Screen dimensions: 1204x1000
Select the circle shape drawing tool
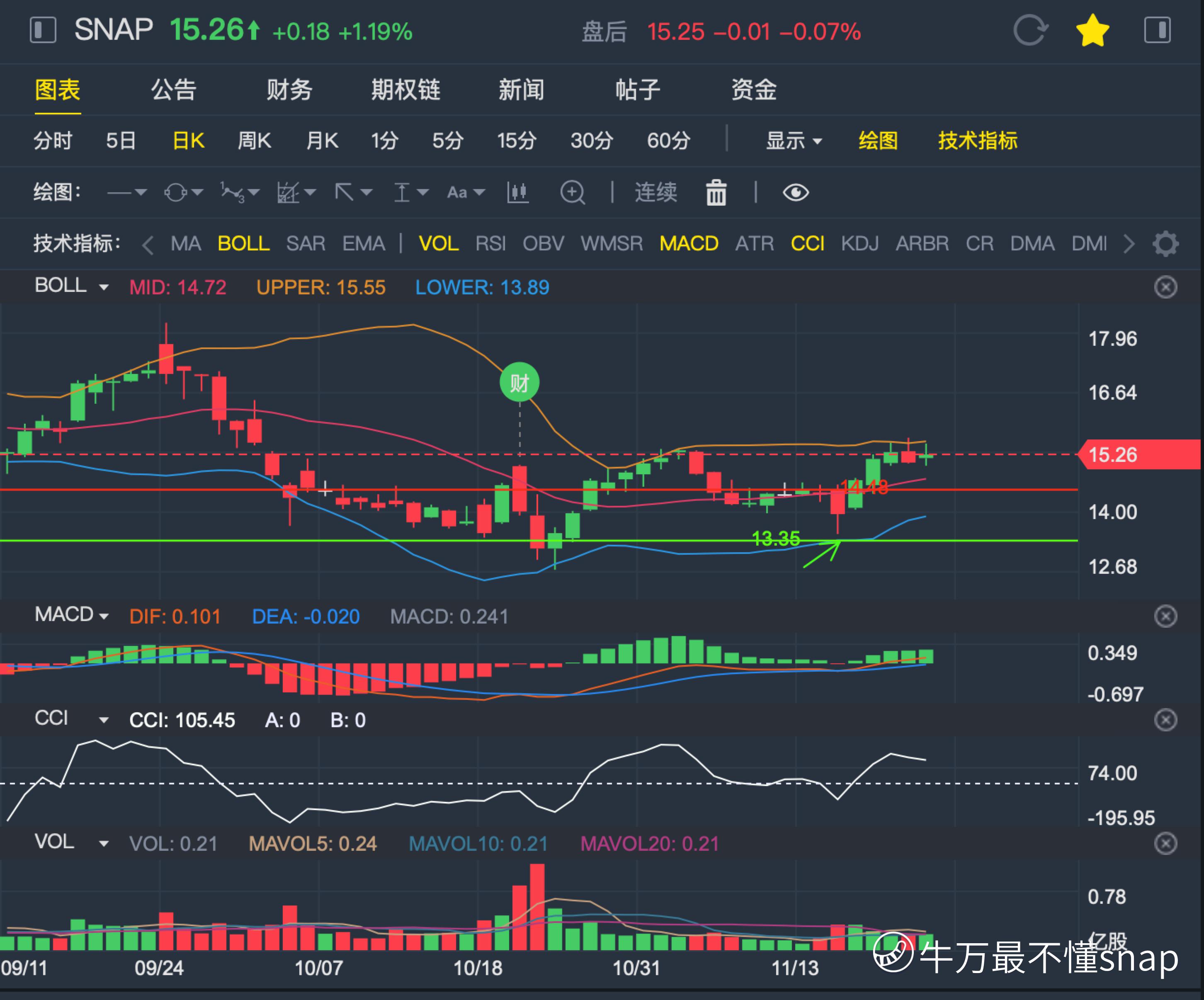176,193
